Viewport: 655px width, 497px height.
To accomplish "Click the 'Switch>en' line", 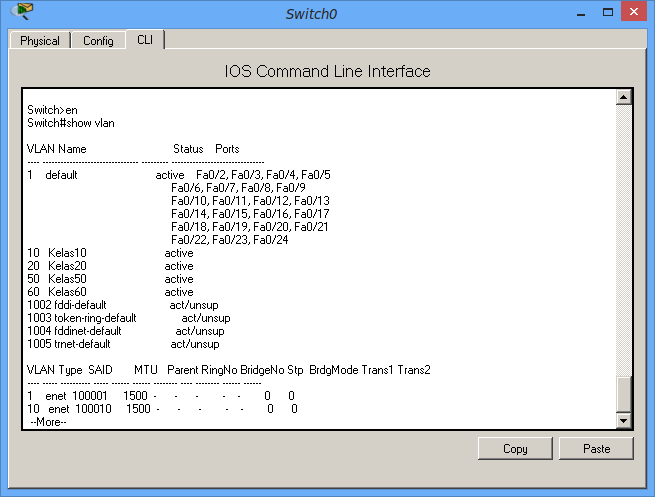I will point(52,110).
